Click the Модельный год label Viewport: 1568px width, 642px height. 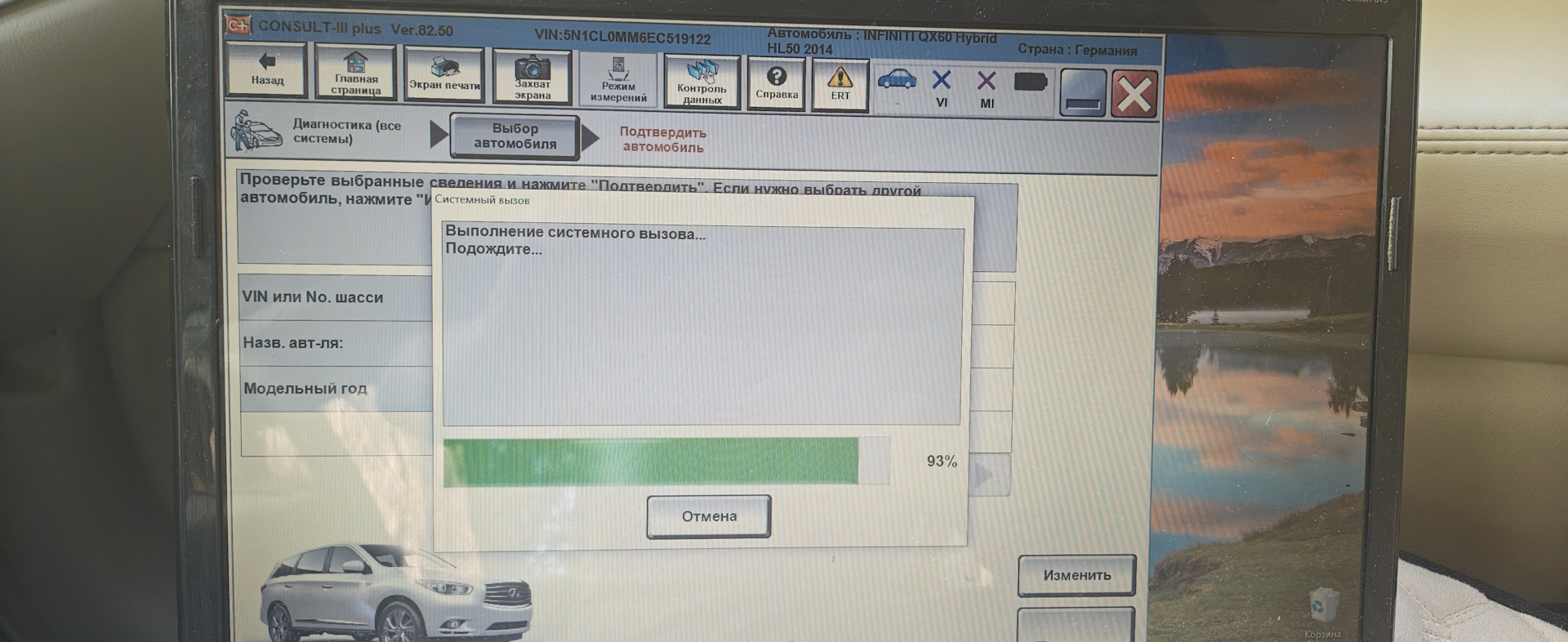pyautogui.click(x=305, y=389)
